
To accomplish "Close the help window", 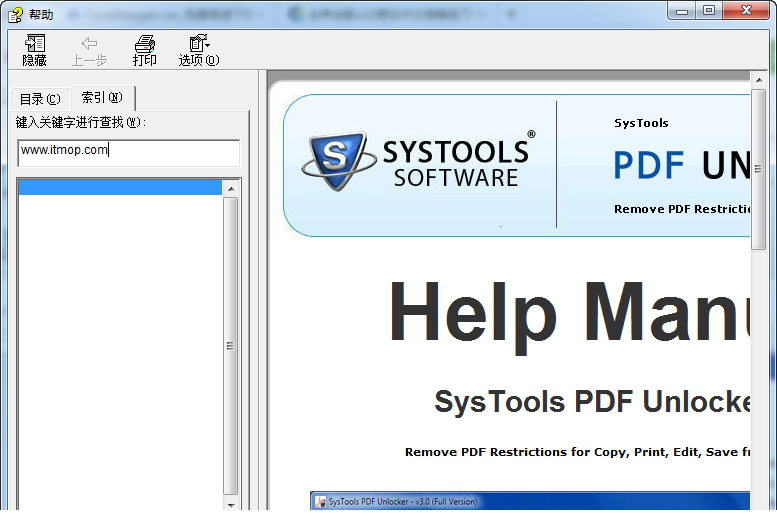I will 746,10.
